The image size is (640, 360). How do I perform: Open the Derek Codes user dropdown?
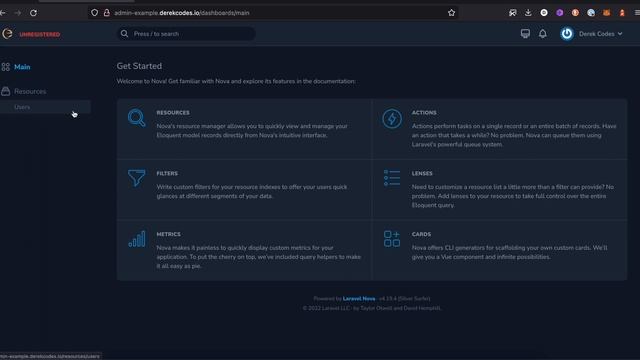tap(600, 34)
